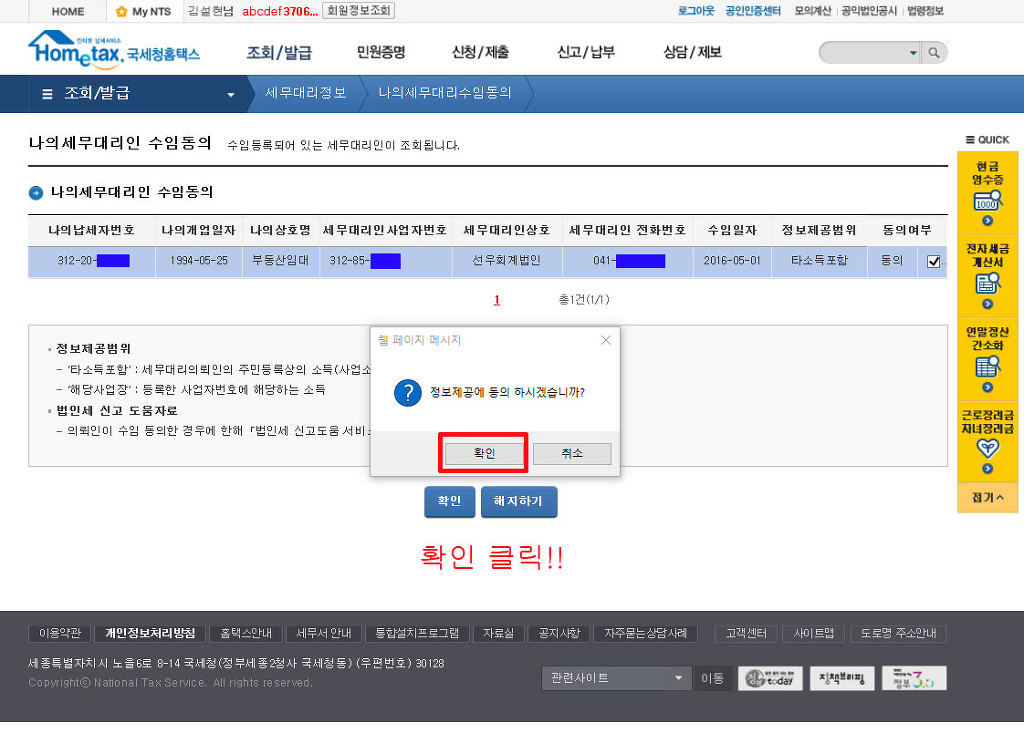Expand the search box dropdown arrow
This screenshot has width=1024, height=754.
point(913,53)
